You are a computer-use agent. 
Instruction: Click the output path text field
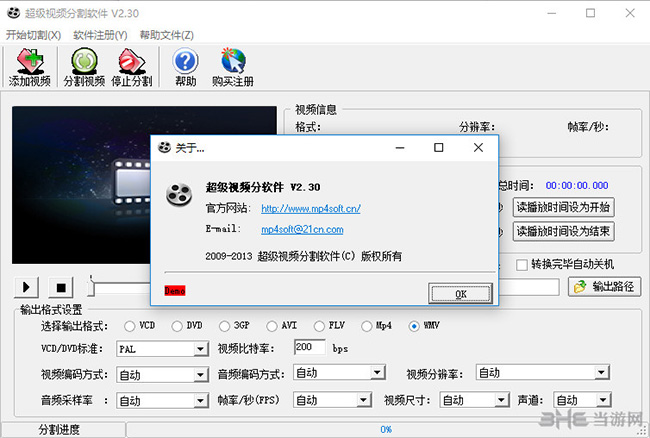click(x=529, y=287)
